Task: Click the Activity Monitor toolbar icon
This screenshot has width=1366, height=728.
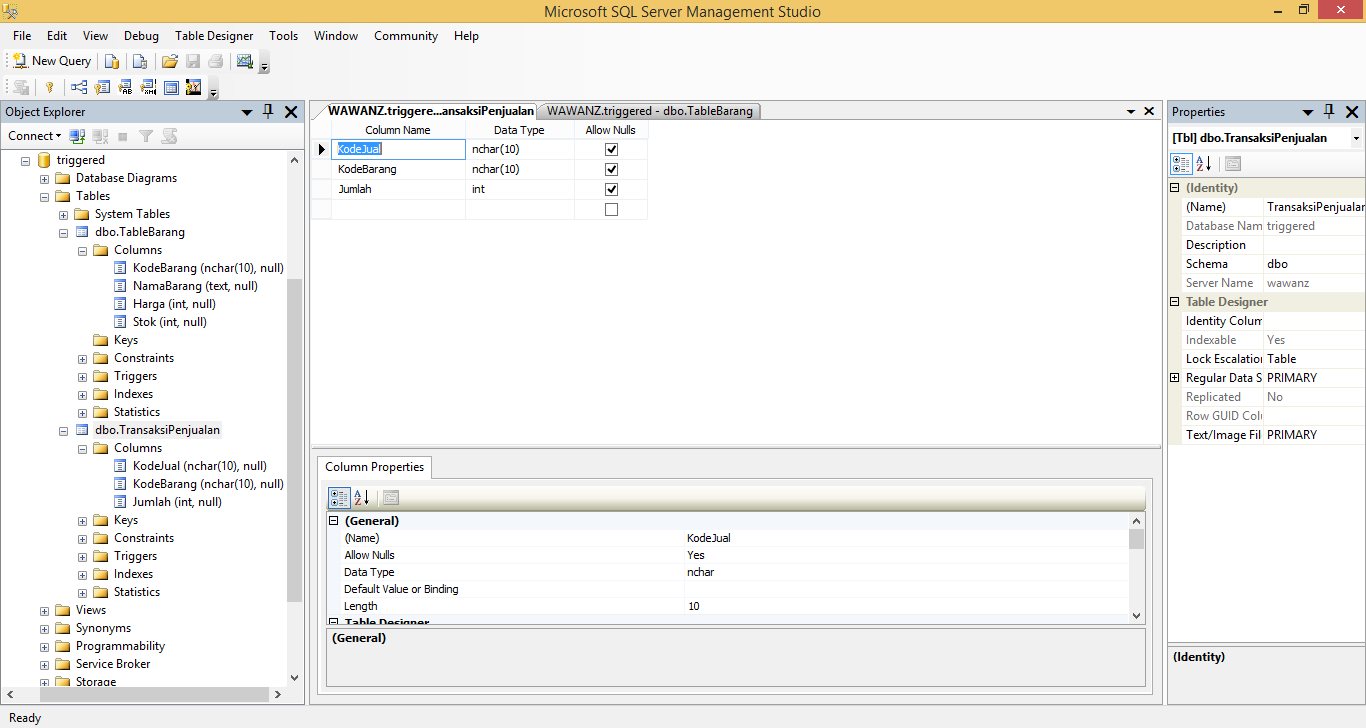Action: tap(244, 61)
